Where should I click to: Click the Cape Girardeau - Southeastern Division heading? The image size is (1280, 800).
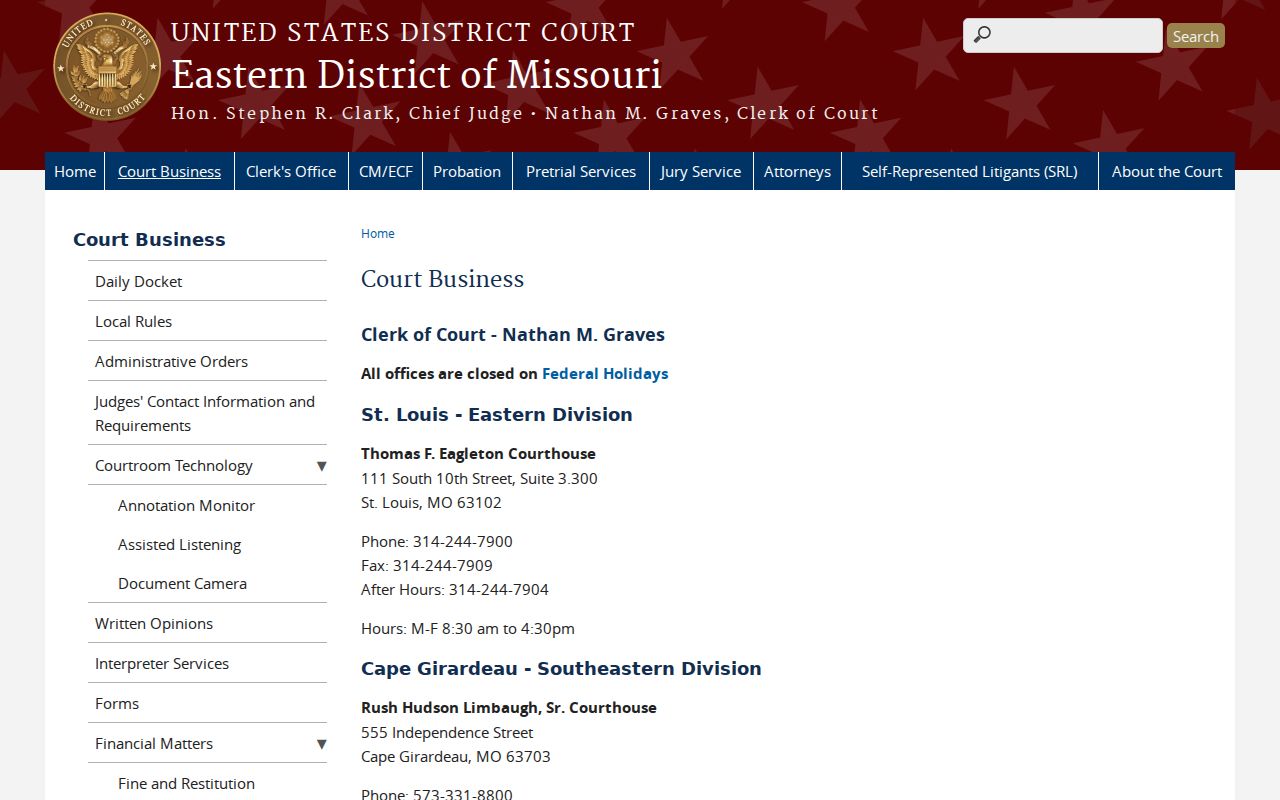561,668
